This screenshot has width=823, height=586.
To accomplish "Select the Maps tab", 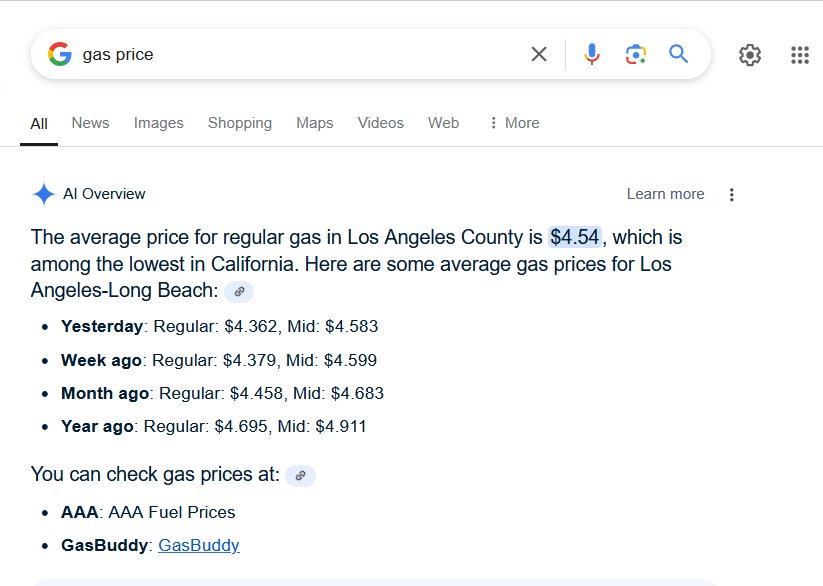I will 314,123.
